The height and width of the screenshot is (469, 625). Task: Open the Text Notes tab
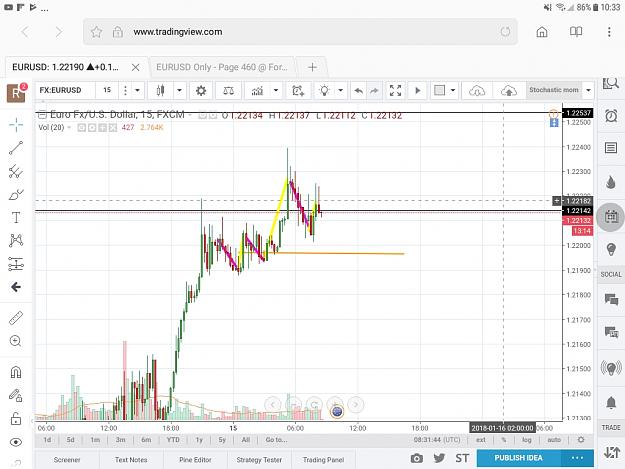131,460
